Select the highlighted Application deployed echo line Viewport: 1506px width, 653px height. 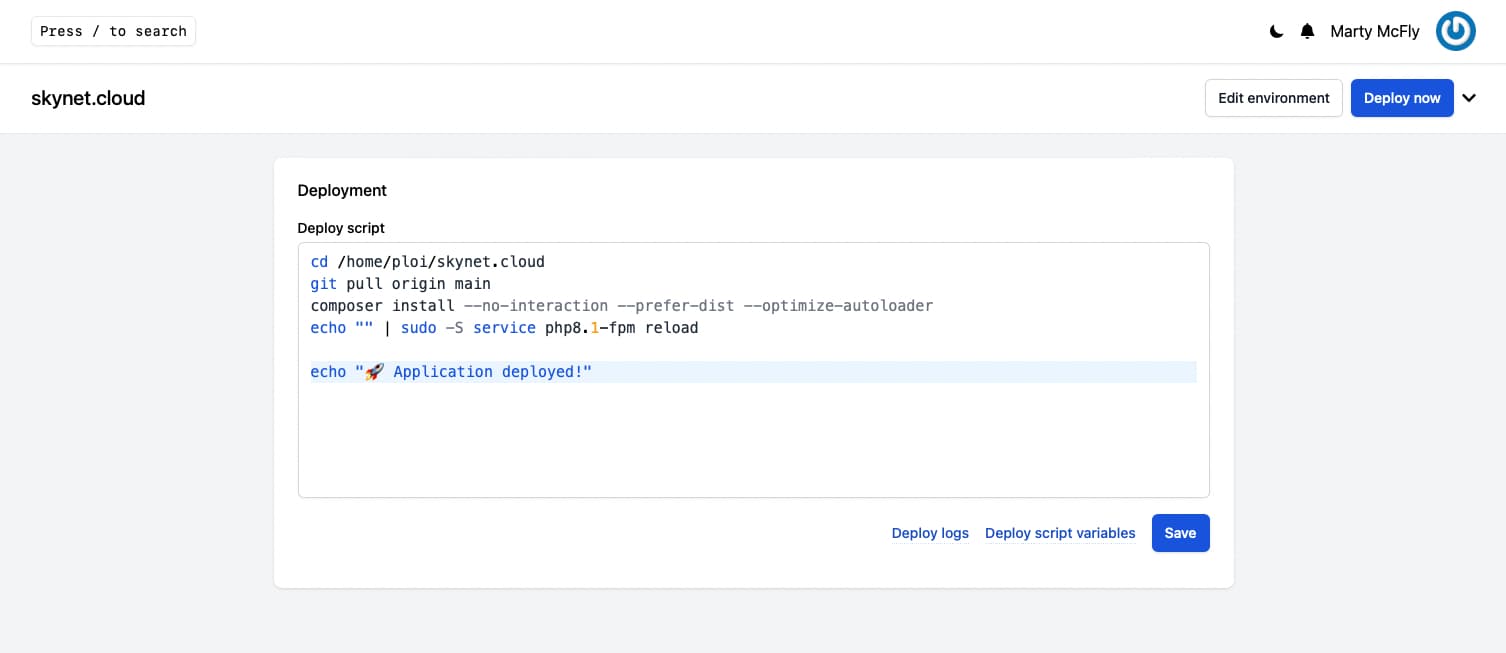[x=451, y=371]
